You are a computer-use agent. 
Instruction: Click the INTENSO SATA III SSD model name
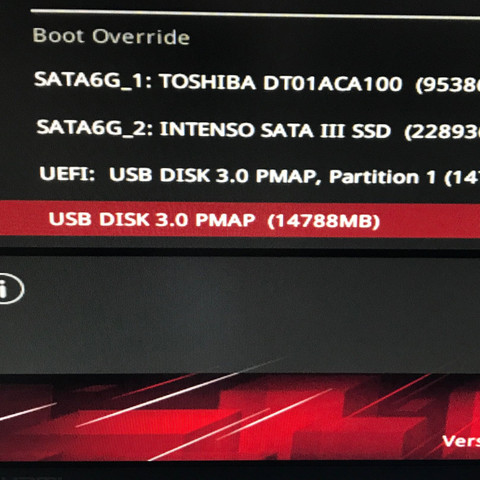coord(275,130)
